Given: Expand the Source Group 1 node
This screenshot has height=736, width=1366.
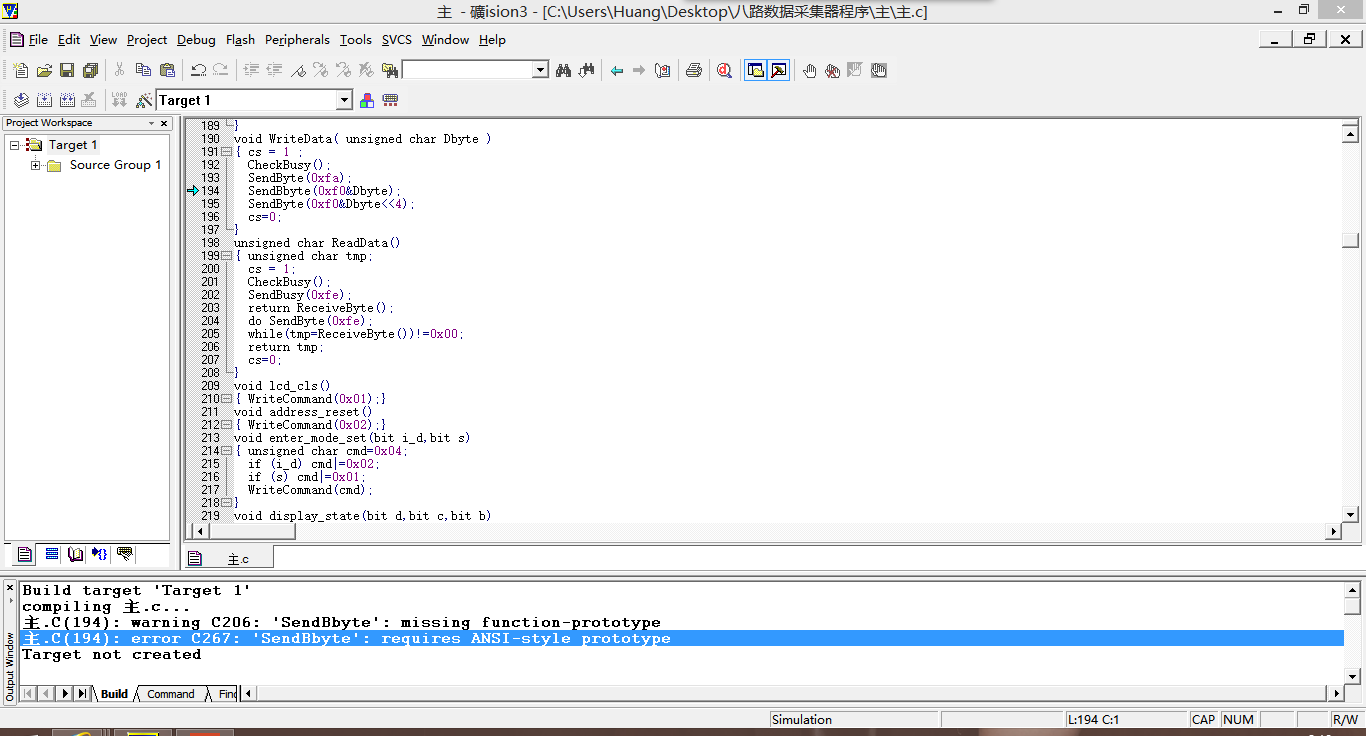Looking at the screenshot, I should pyautogui.click(x=36, y=165).
